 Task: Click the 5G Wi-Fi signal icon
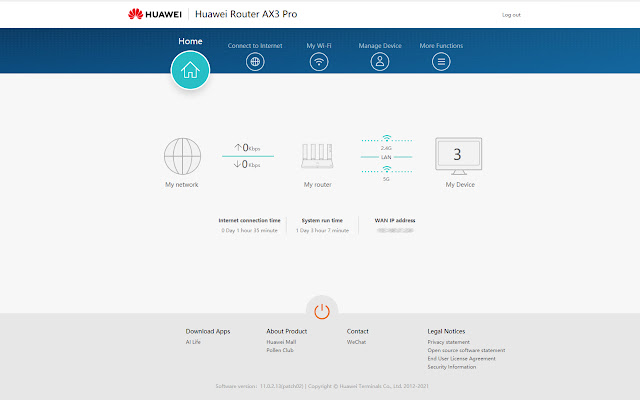point(387,169)
